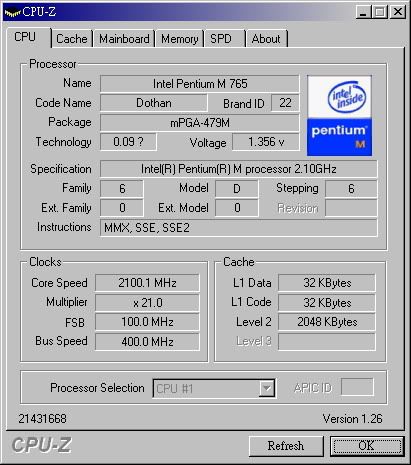
Task: Click the Level 2 cache value
Action: 327,322
